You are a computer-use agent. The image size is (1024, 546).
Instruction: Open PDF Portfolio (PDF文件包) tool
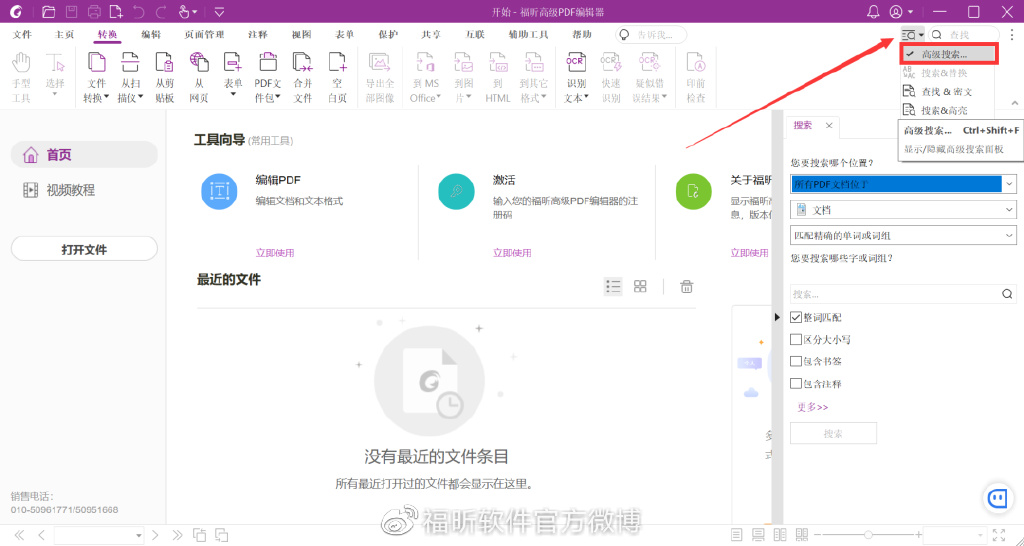(x=268, y=78)
